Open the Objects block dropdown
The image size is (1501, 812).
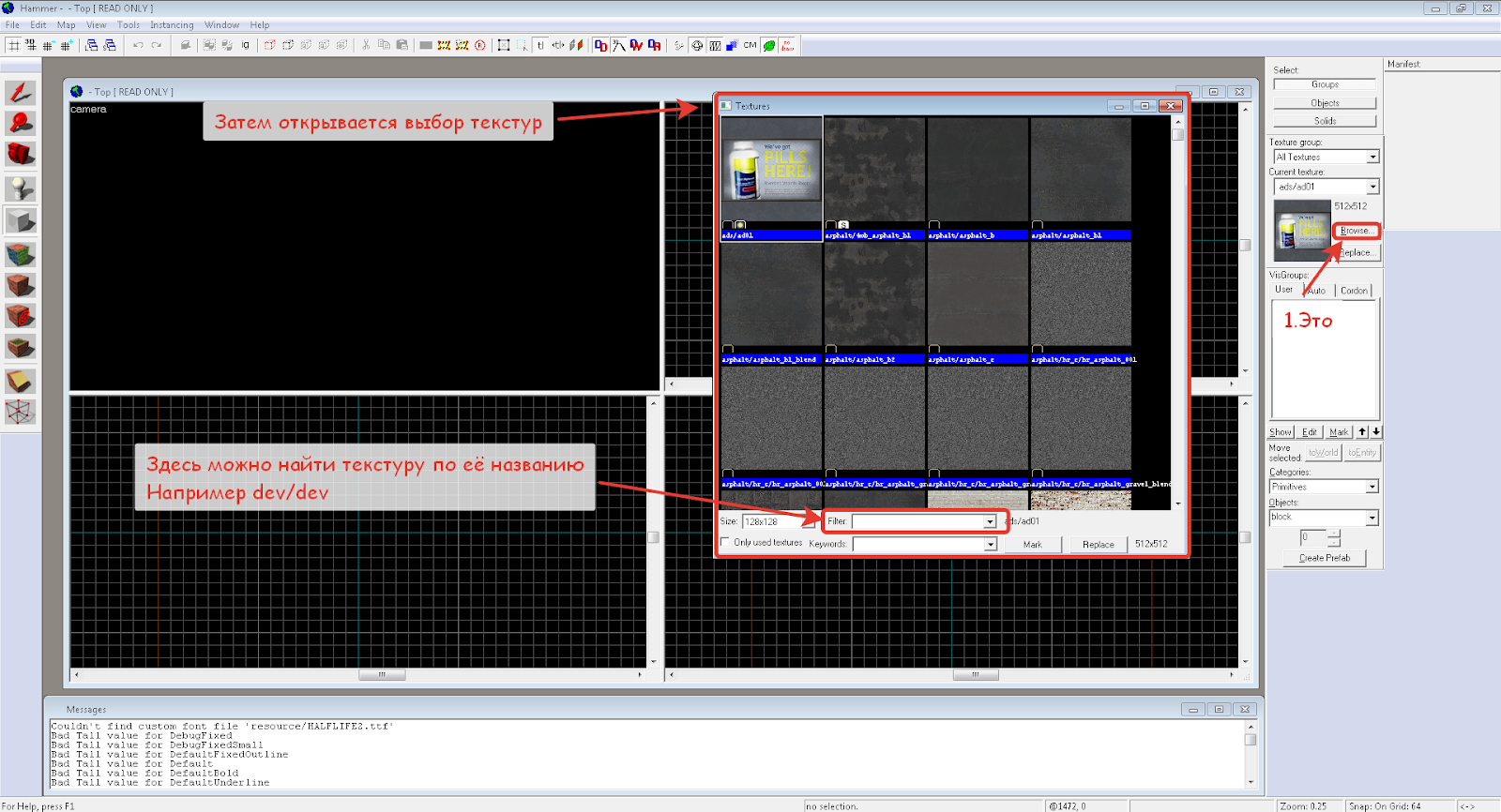[x=1372, y=518]
